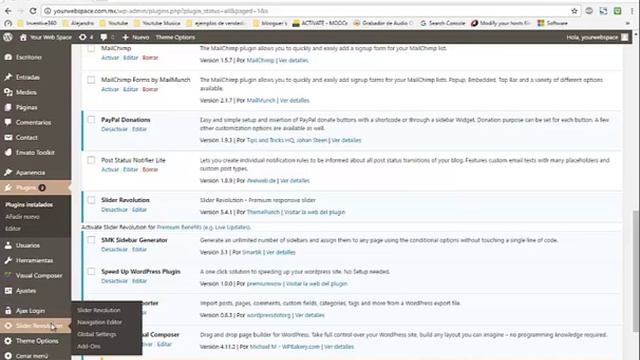Check the SMK Sidebar Generator checkbox
The image size is (640, 360).
91,240
